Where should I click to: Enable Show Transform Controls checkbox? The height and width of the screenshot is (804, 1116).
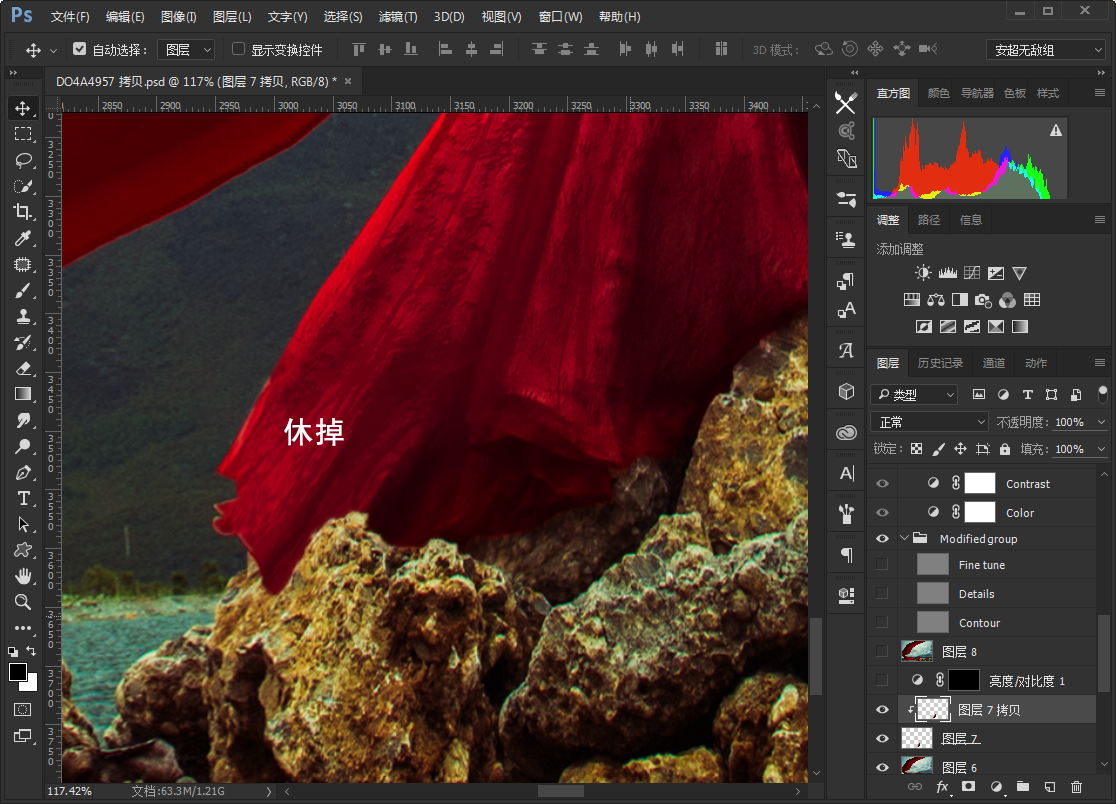tap(238, 49)
